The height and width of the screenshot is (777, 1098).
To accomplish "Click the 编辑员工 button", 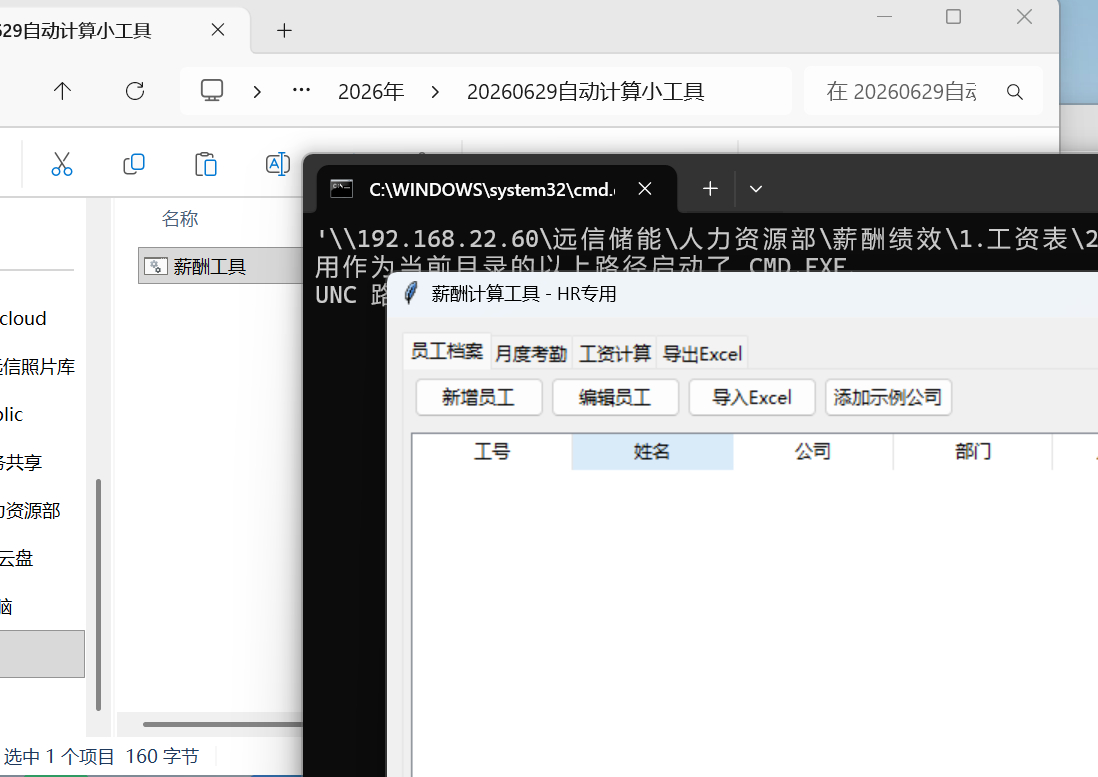I will (x=616, y=398).
